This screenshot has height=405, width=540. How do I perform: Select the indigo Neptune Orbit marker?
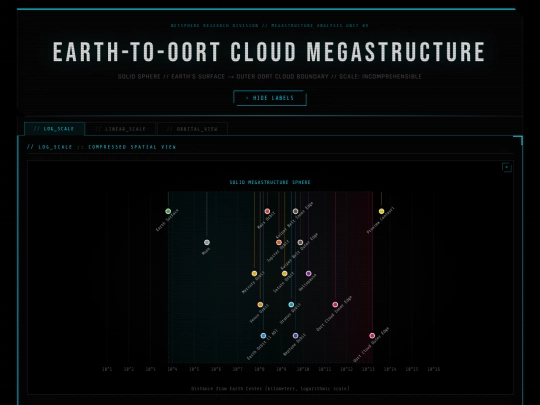pyautogui.click(x=295, y=335)
